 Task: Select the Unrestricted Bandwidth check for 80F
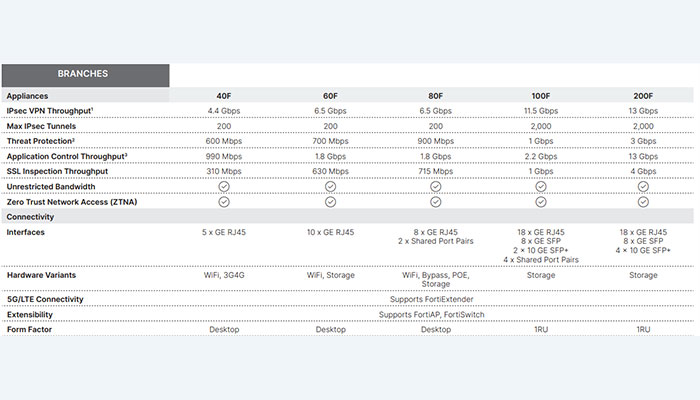point(436,186)
